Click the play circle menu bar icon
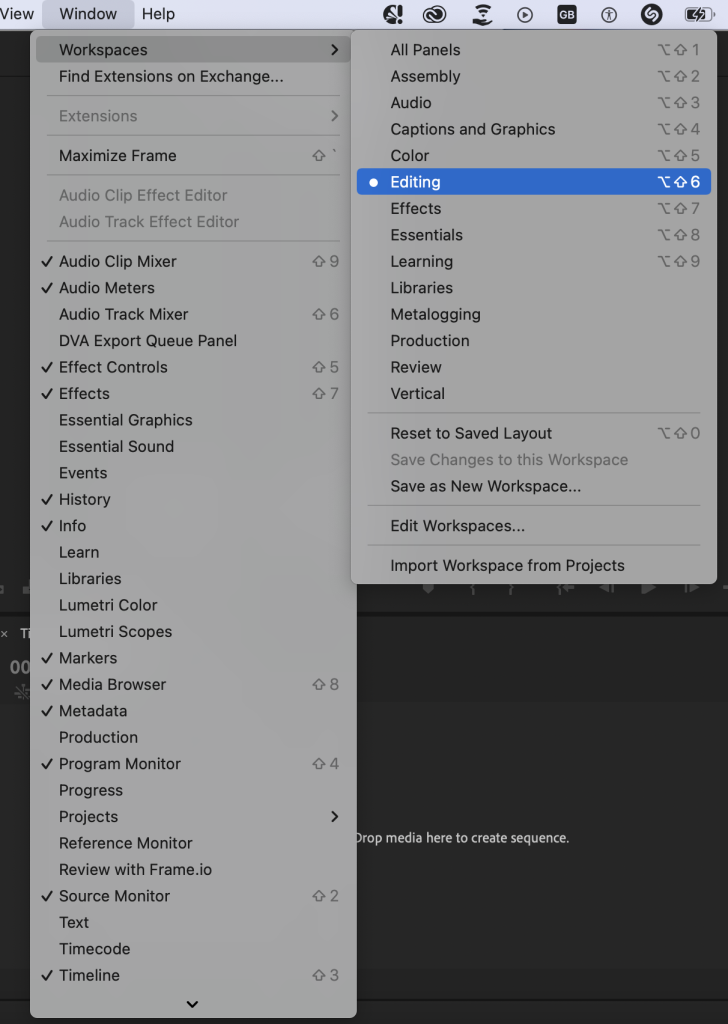The image size is (728, 1024). 524,14
